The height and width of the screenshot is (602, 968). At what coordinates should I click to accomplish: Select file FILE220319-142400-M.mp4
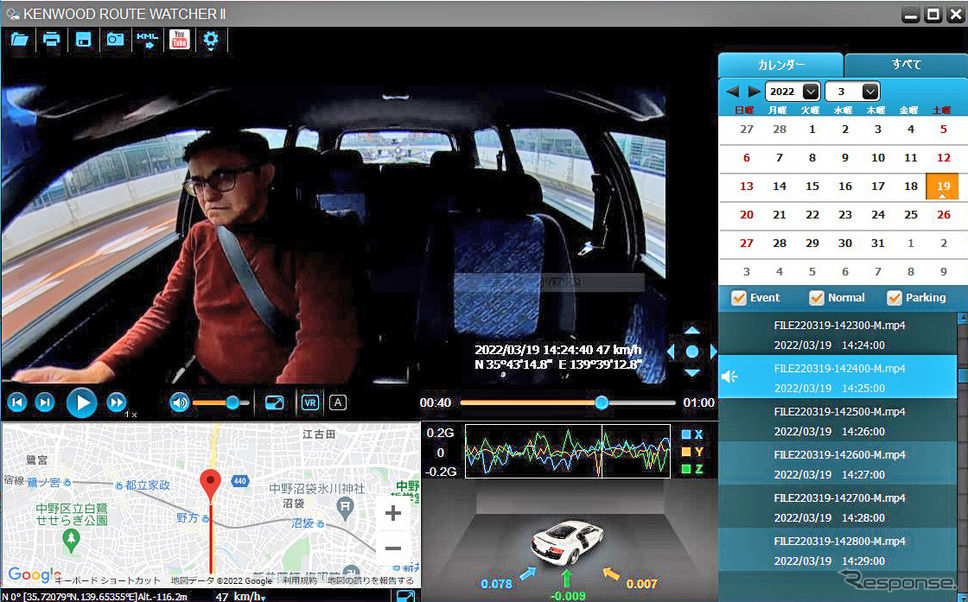[x=838, y=378]
